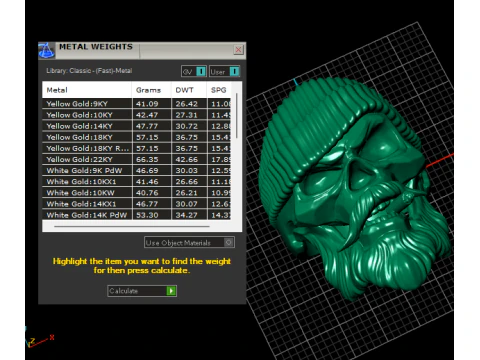Click the 26.21 DWT value
The height and width of the screenshot is (360, 480).
point(187,193)
